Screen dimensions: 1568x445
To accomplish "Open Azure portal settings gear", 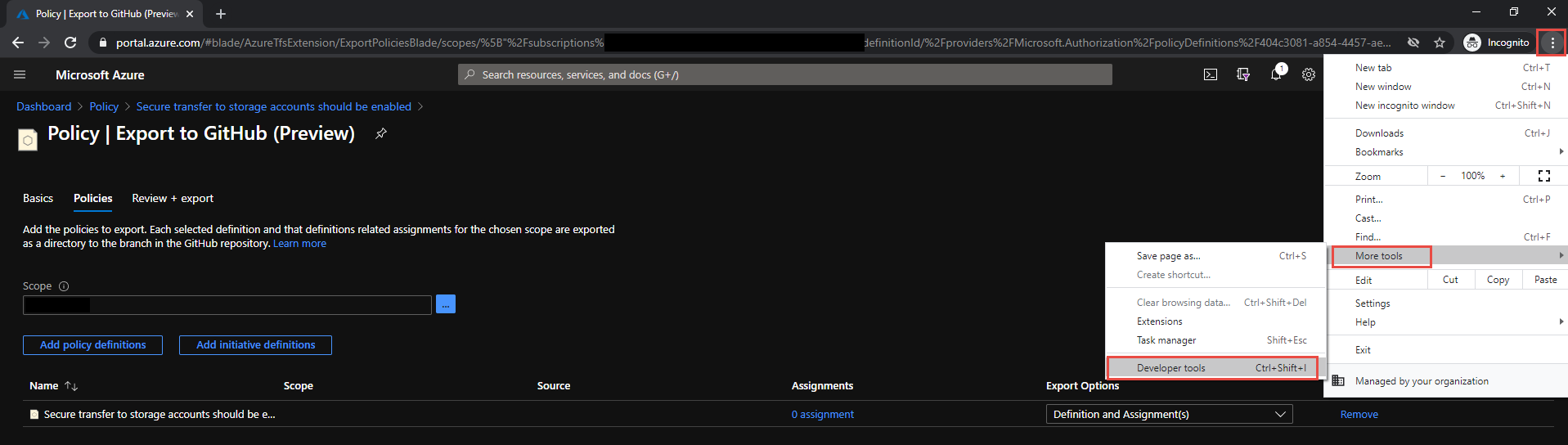I will (x=1309, y=74).
